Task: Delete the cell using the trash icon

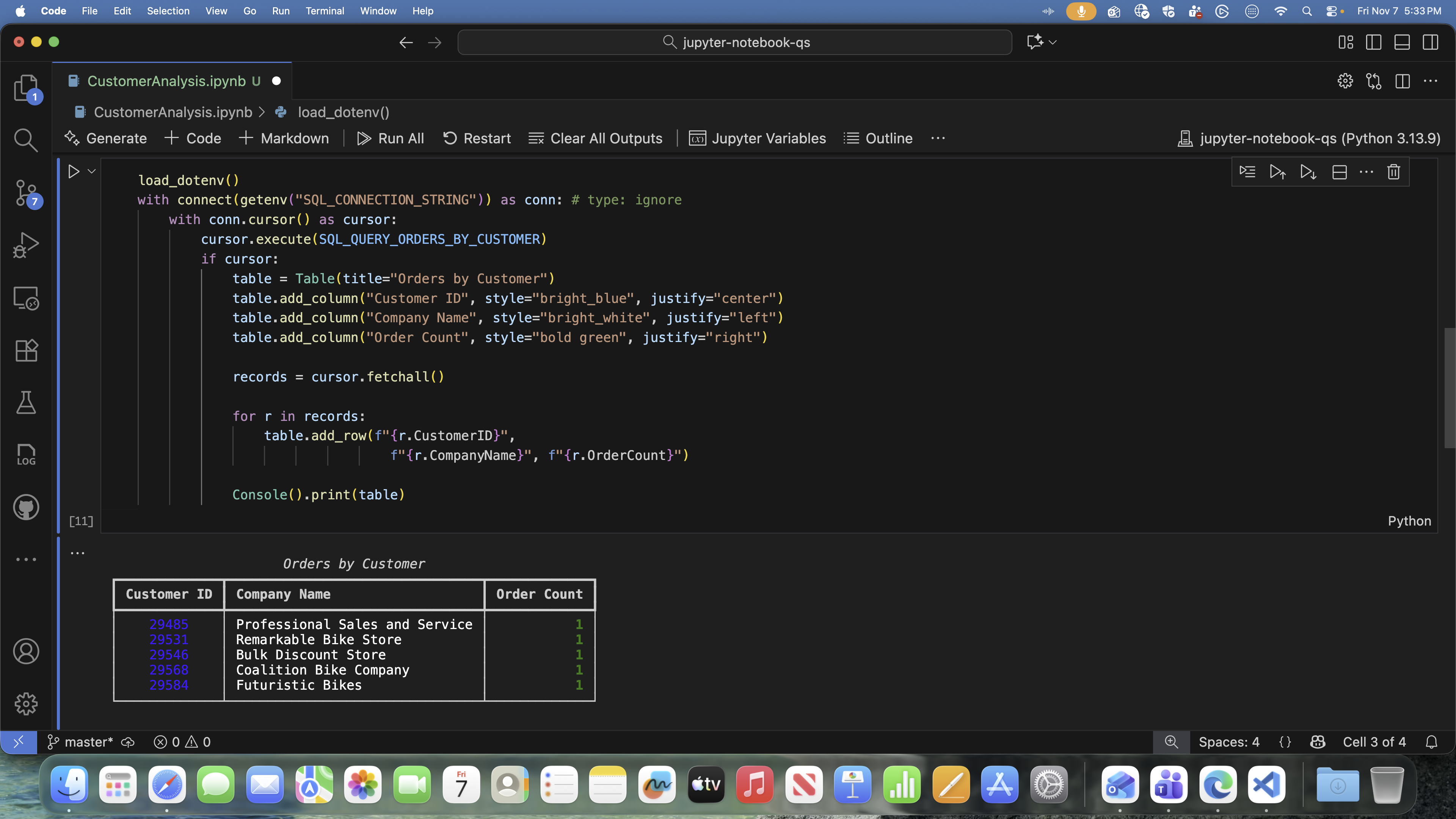Action: pos(1393,172)
